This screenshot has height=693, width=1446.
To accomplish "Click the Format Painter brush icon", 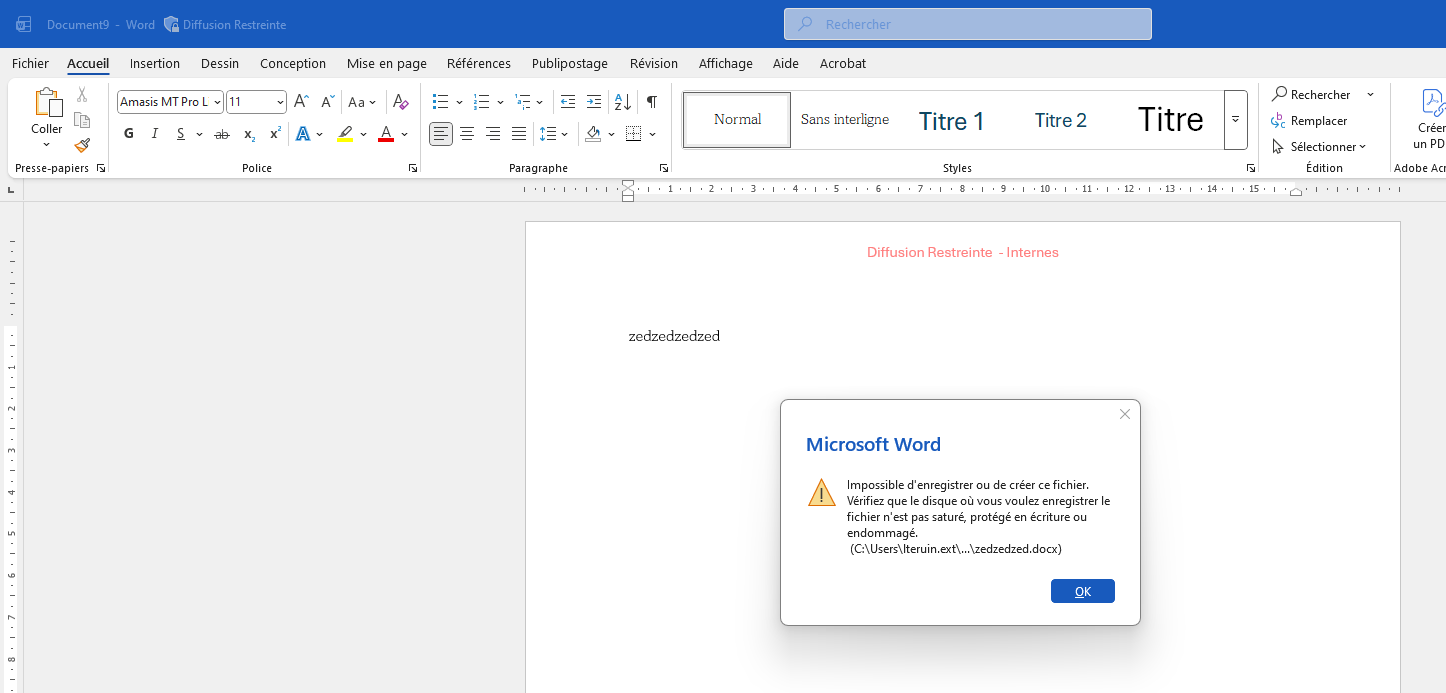I will [82, 145].
